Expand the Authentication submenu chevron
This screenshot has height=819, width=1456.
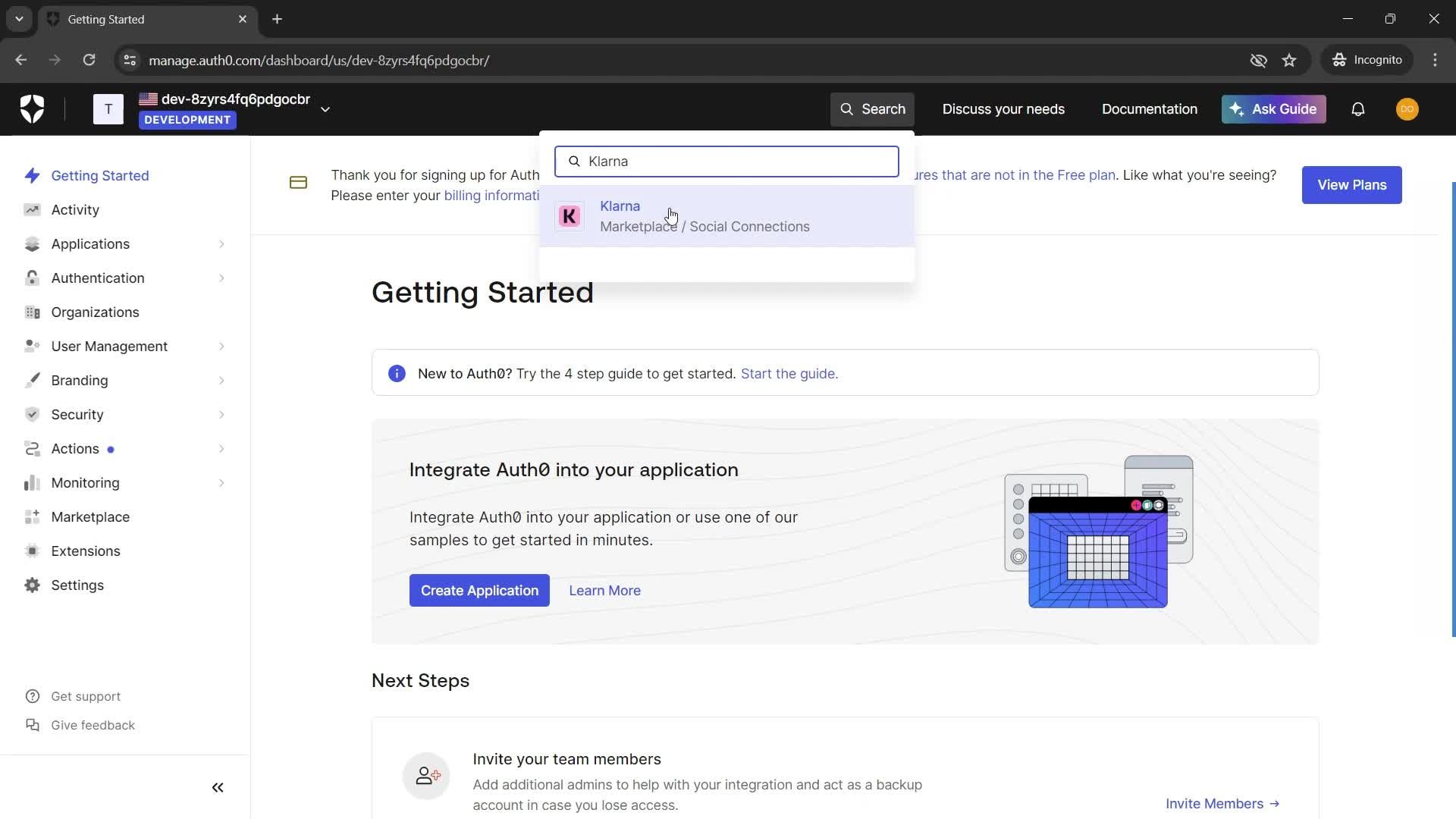[x=221, y=278]
